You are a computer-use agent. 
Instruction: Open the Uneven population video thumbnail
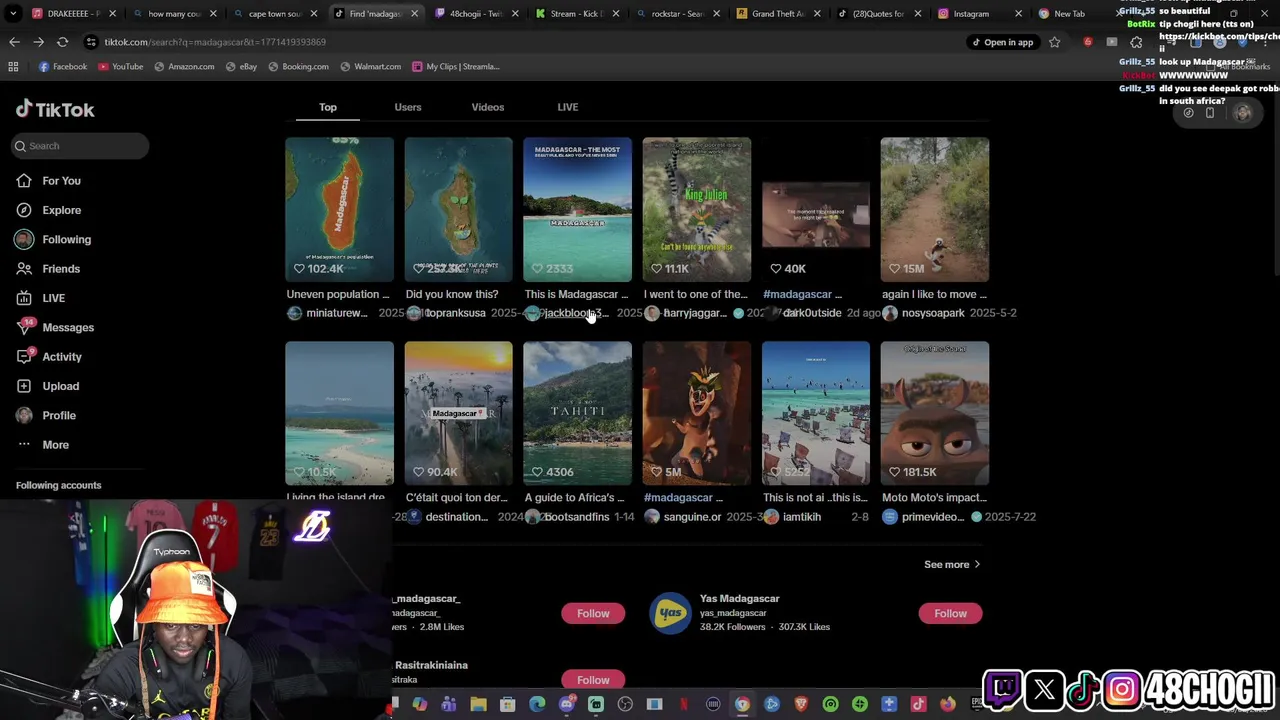339,209
